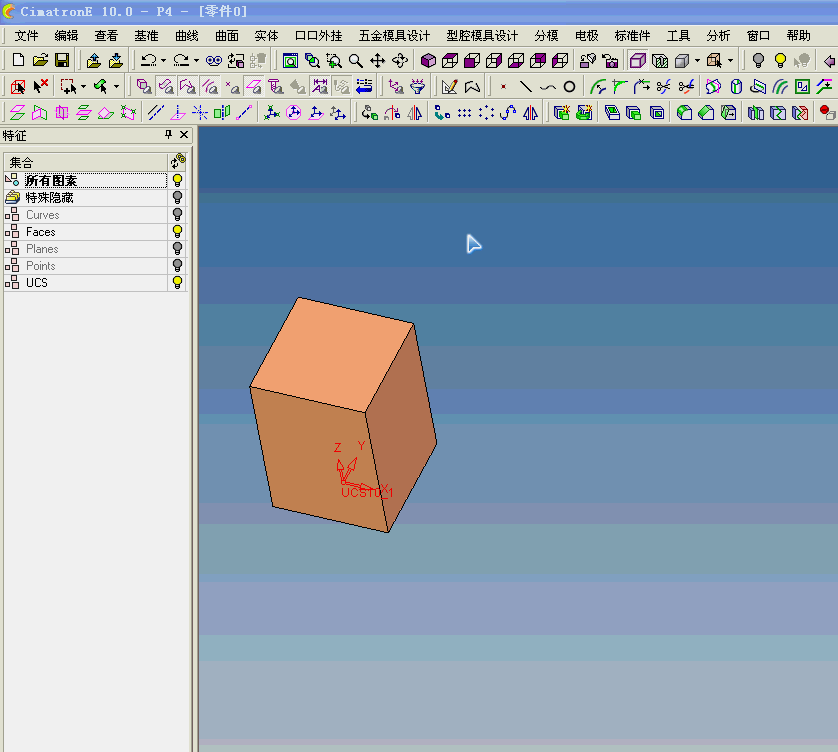This screenshot has width=838, height=752.
Task: Click the Redo arrow icon
Action: click(181, 60)
